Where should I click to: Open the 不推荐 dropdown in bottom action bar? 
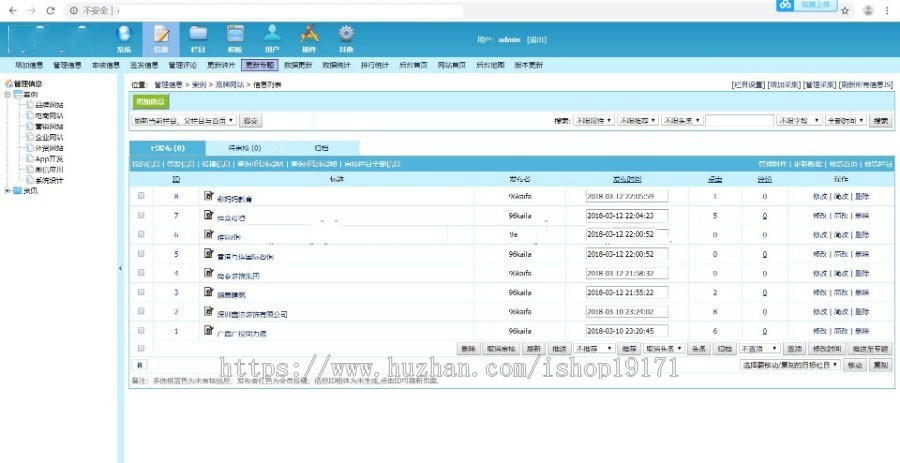coord(595,349)
